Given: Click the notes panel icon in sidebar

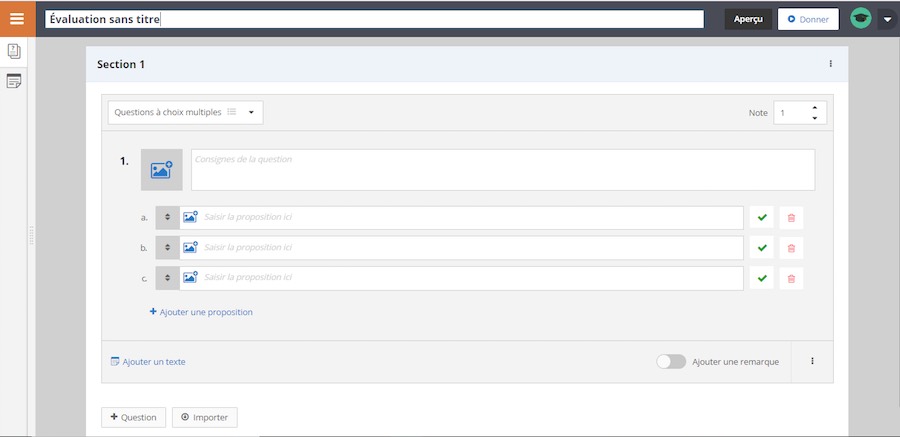Looking at the screenshot, I should (x=14, y=81).
